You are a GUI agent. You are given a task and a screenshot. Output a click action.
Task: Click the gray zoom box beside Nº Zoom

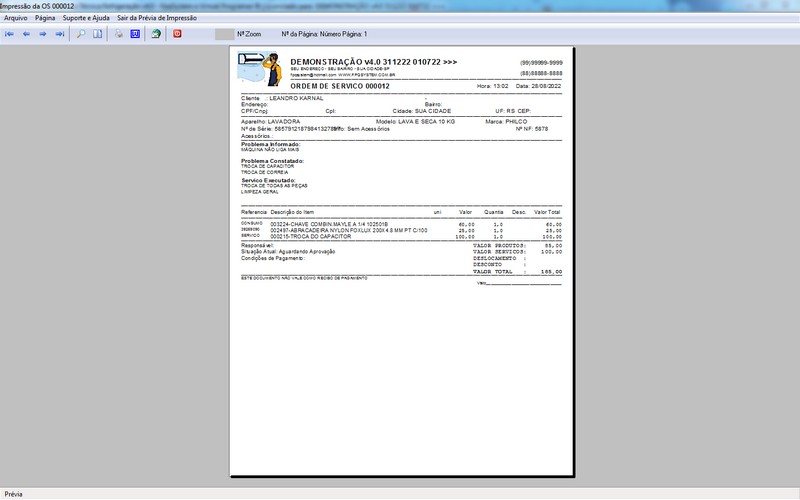coord(224,34)
